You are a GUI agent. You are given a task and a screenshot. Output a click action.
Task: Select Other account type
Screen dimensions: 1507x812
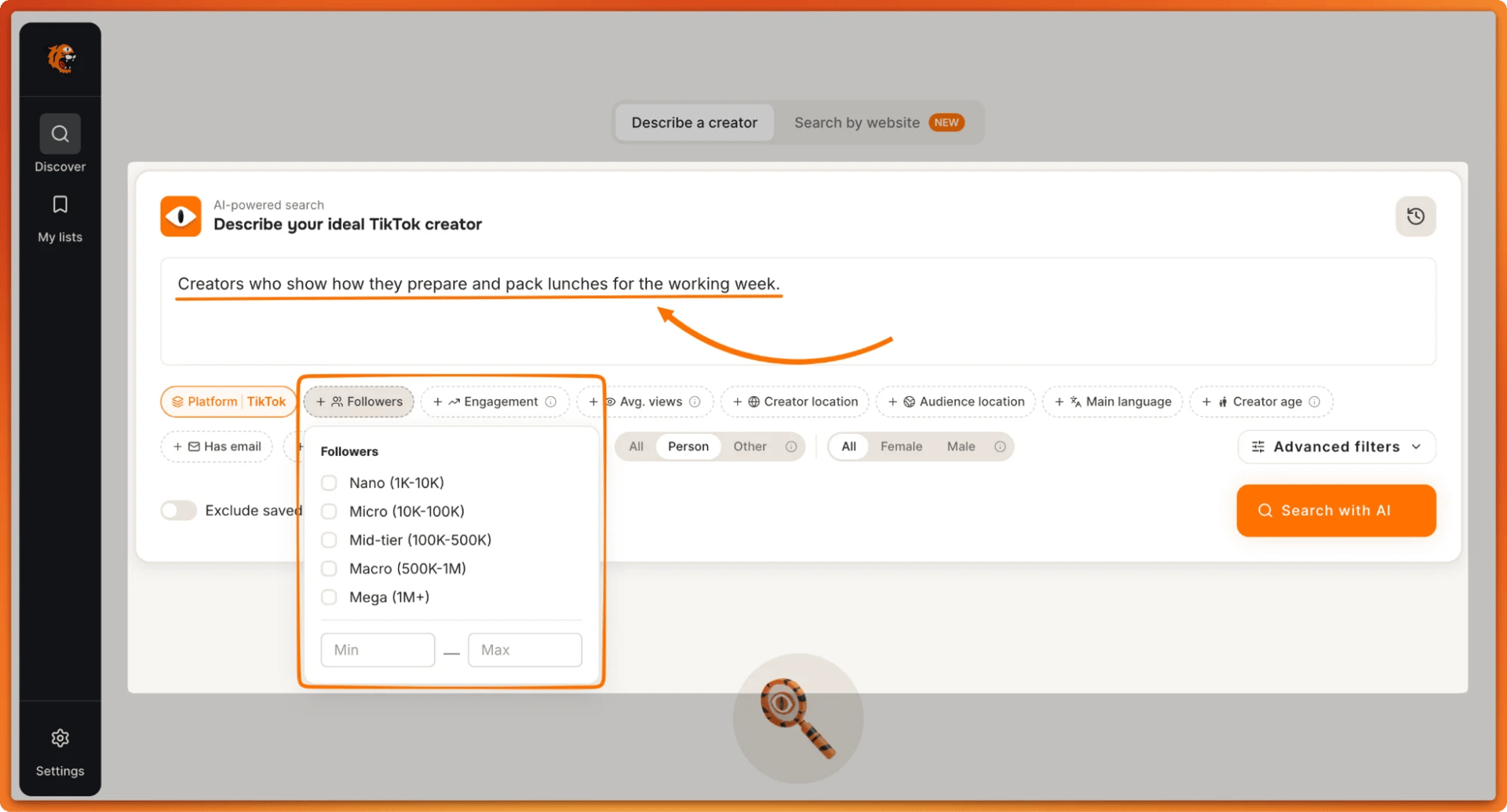tap(750, 446)
